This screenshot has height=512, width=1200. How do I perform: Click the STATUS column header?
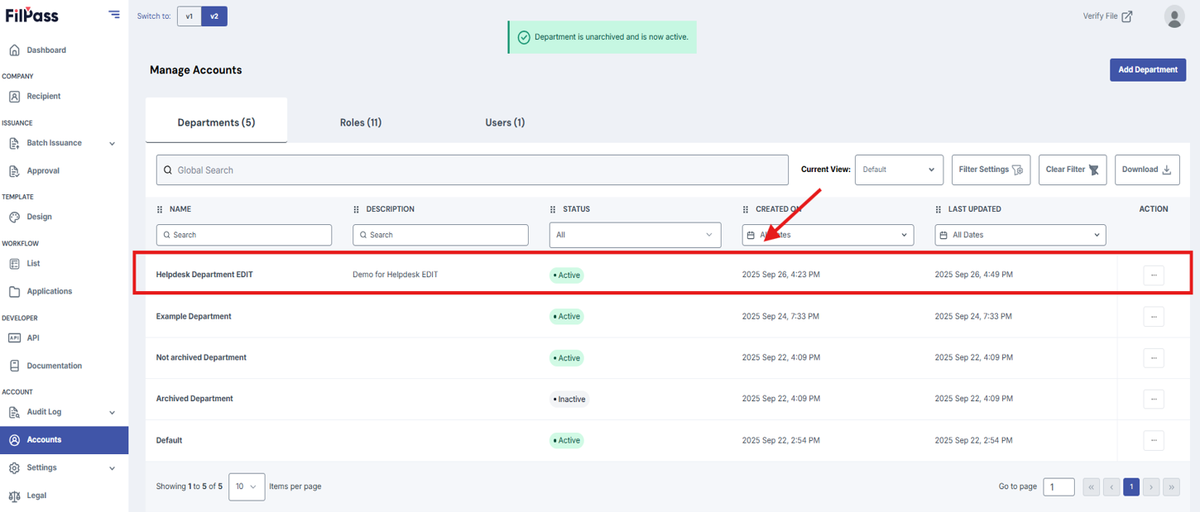click(x=575, y=209)
